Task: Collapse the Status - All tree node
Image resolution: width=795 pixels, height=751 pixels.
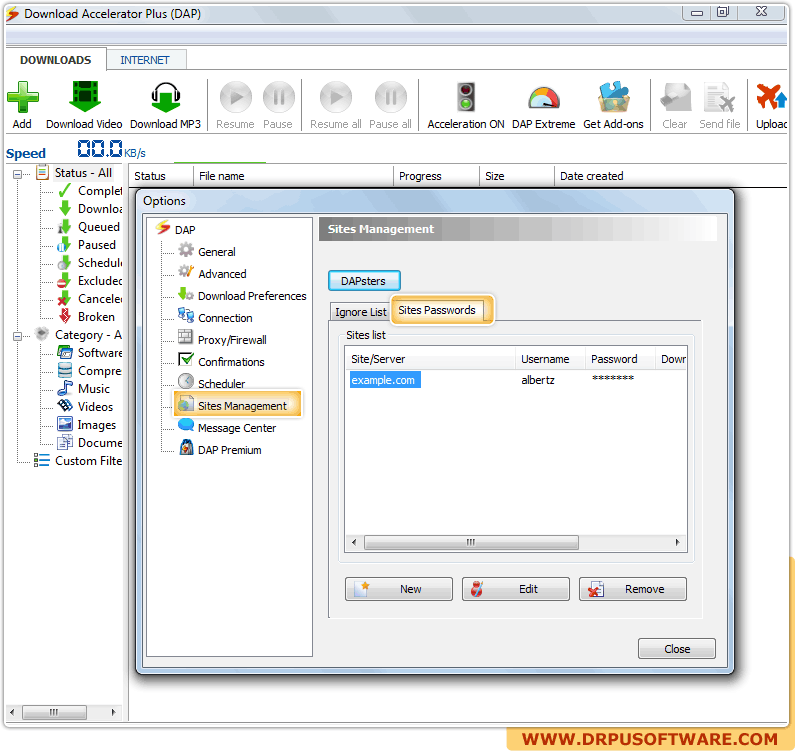Action: (x=17, y=174)
